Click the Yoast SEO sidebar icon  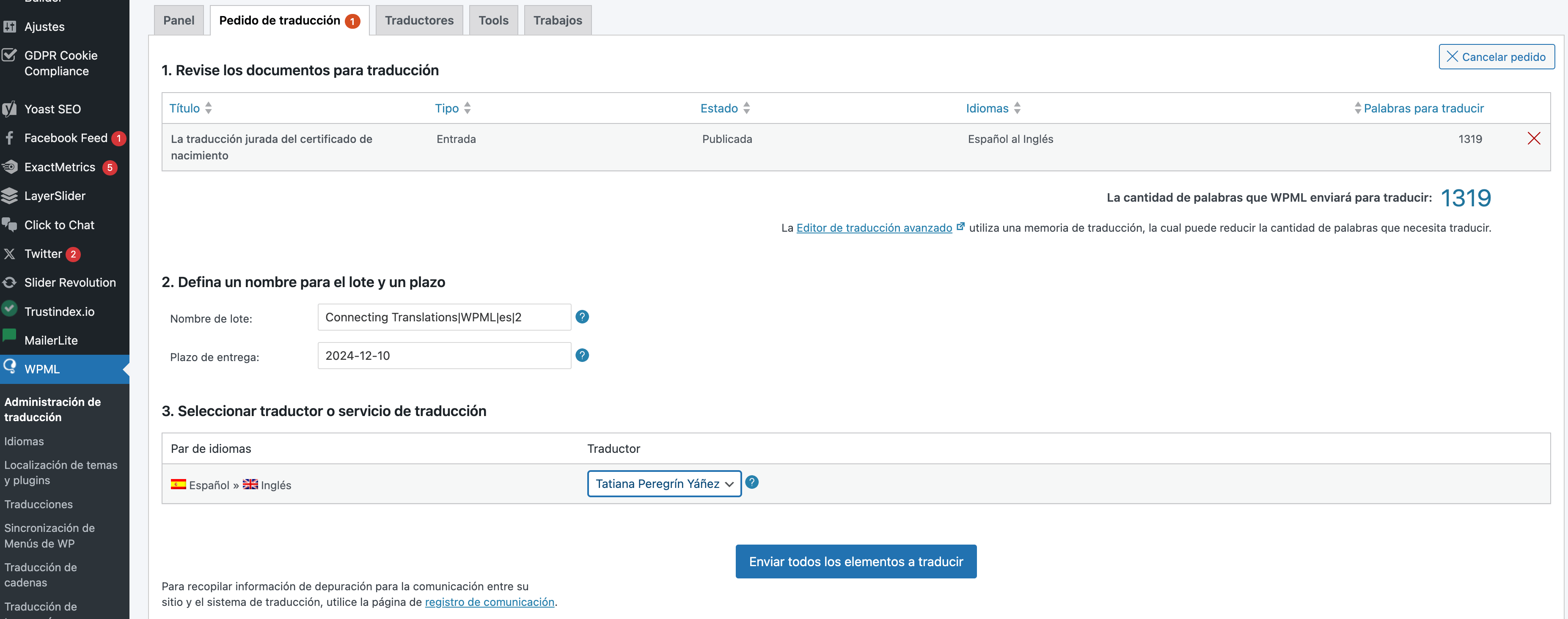pos(10,110)
